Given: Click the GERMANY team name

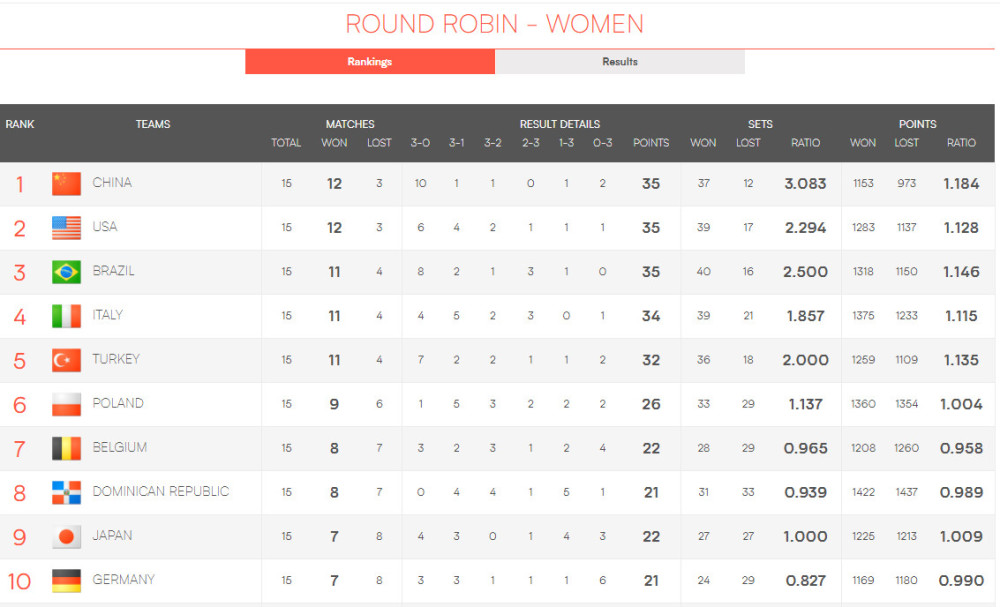Looking at the screenshot, I should click(x=124, y=579).
